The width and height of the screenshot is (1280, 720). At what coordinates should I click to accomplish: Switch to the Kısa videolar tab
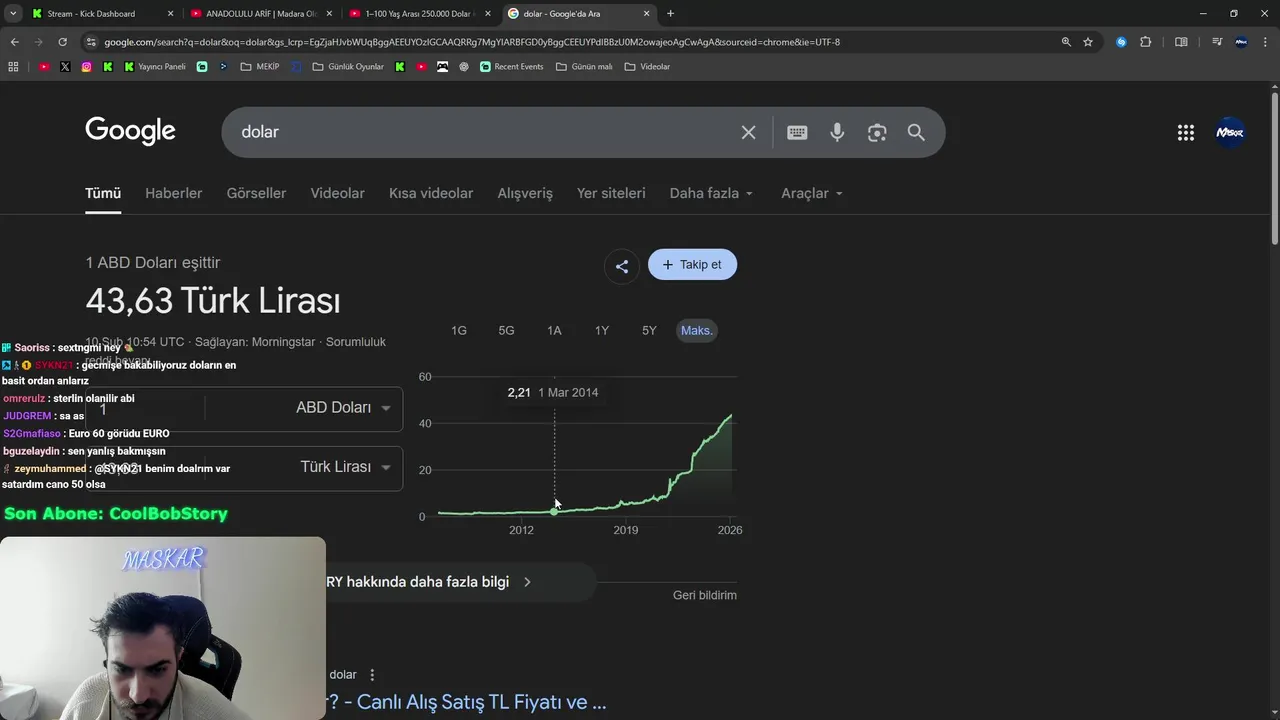pyautogui.click(x=431, y=193)
